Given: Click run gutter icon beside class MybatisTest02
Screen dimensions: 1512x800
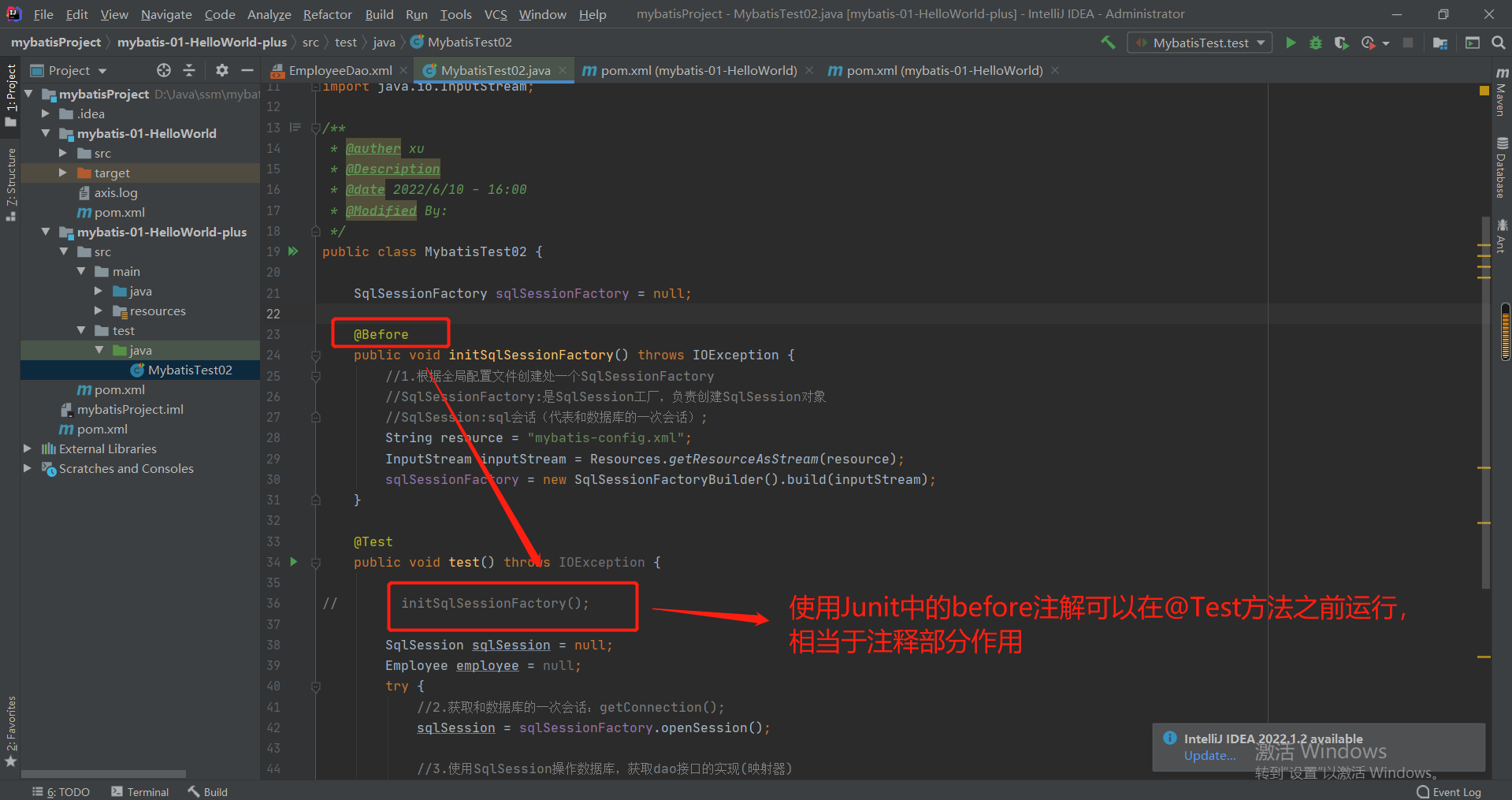Looking at the screenshot, I should (x=293, y=251).
